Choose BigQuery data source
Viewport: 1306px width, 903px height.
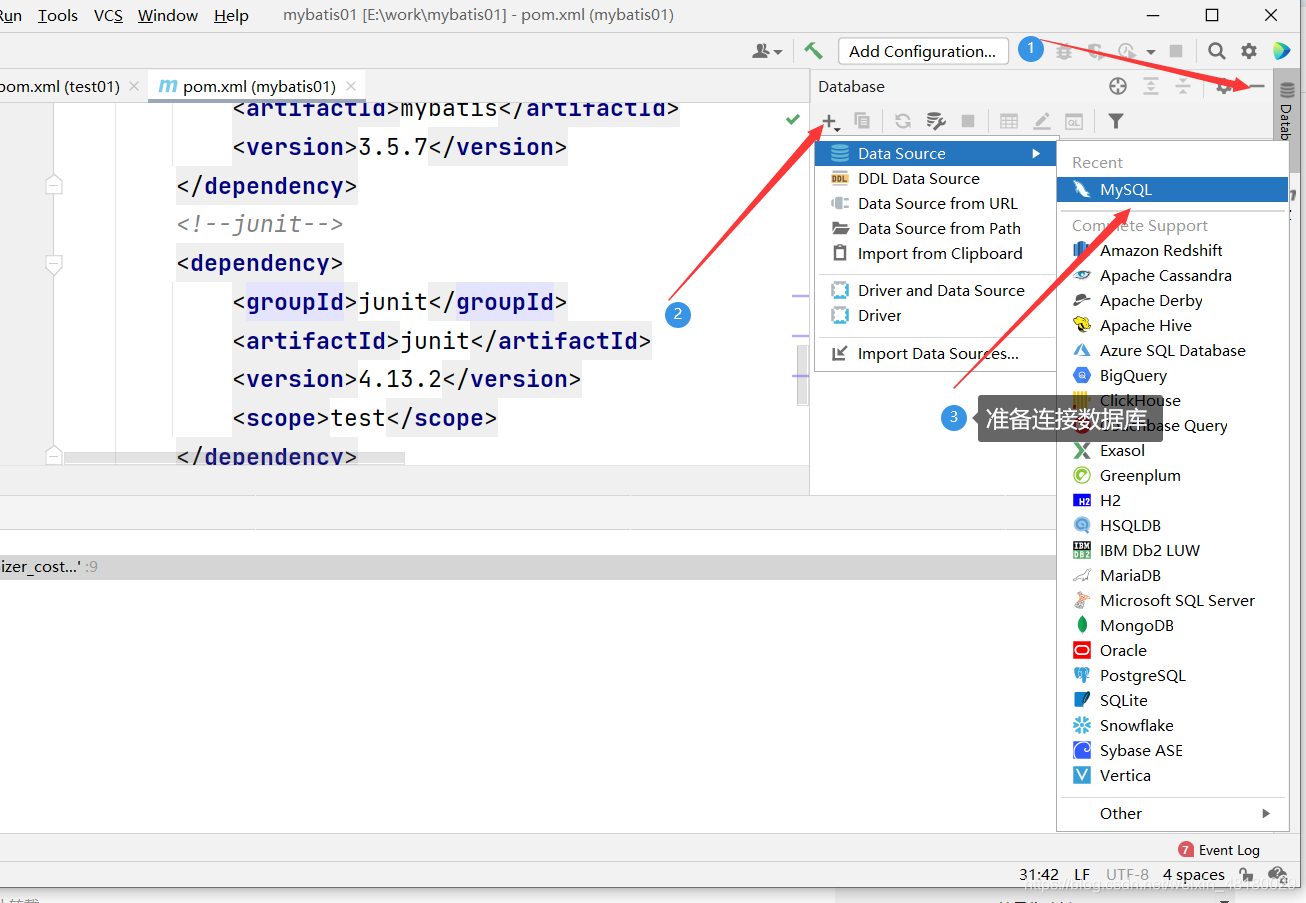1172,375
